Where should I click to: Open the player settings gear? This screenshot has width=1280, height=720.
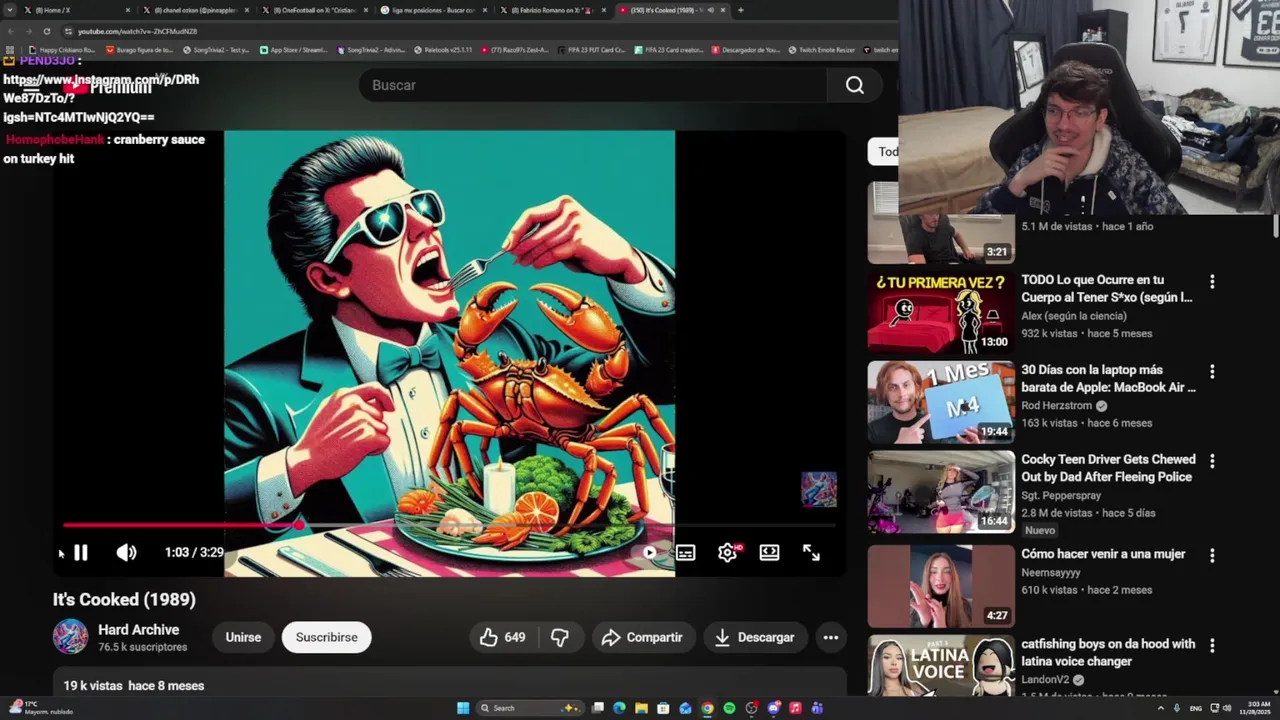[727, 552]
